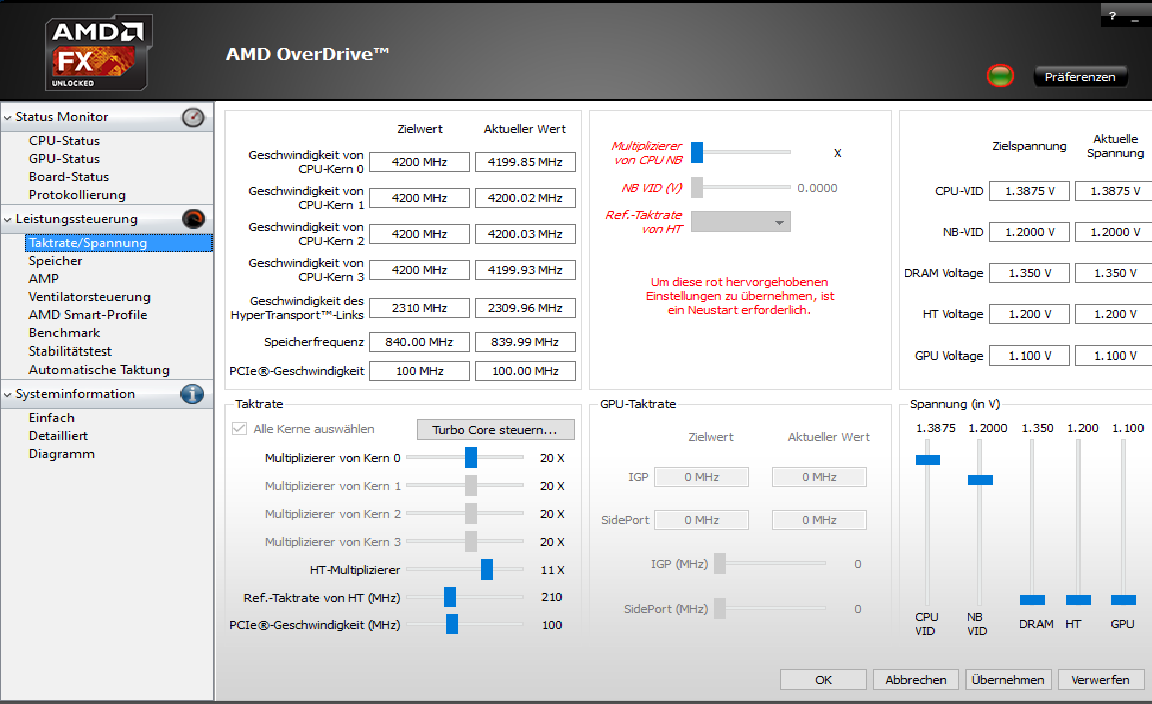Click the green status indicator light
The height and width of the screenshot is (704, 1152).
tap(1000, 76)
